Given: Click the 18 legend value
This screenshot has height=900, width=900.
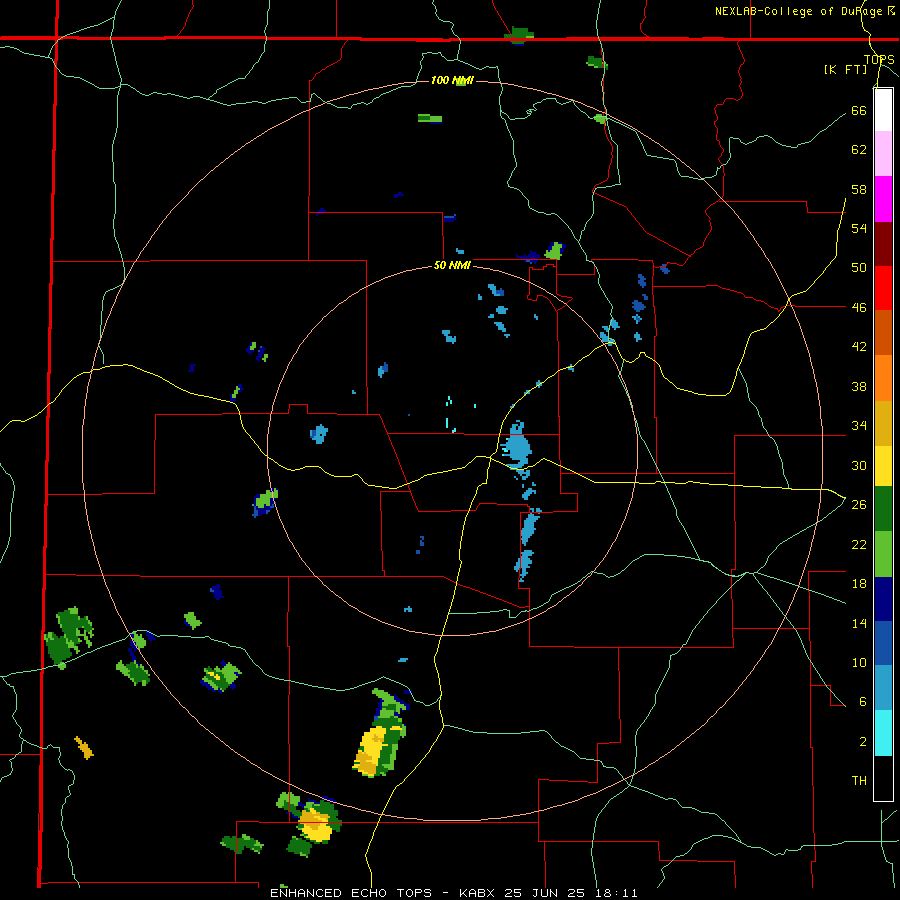Looking at the screenshot, I should pos(859,584).
